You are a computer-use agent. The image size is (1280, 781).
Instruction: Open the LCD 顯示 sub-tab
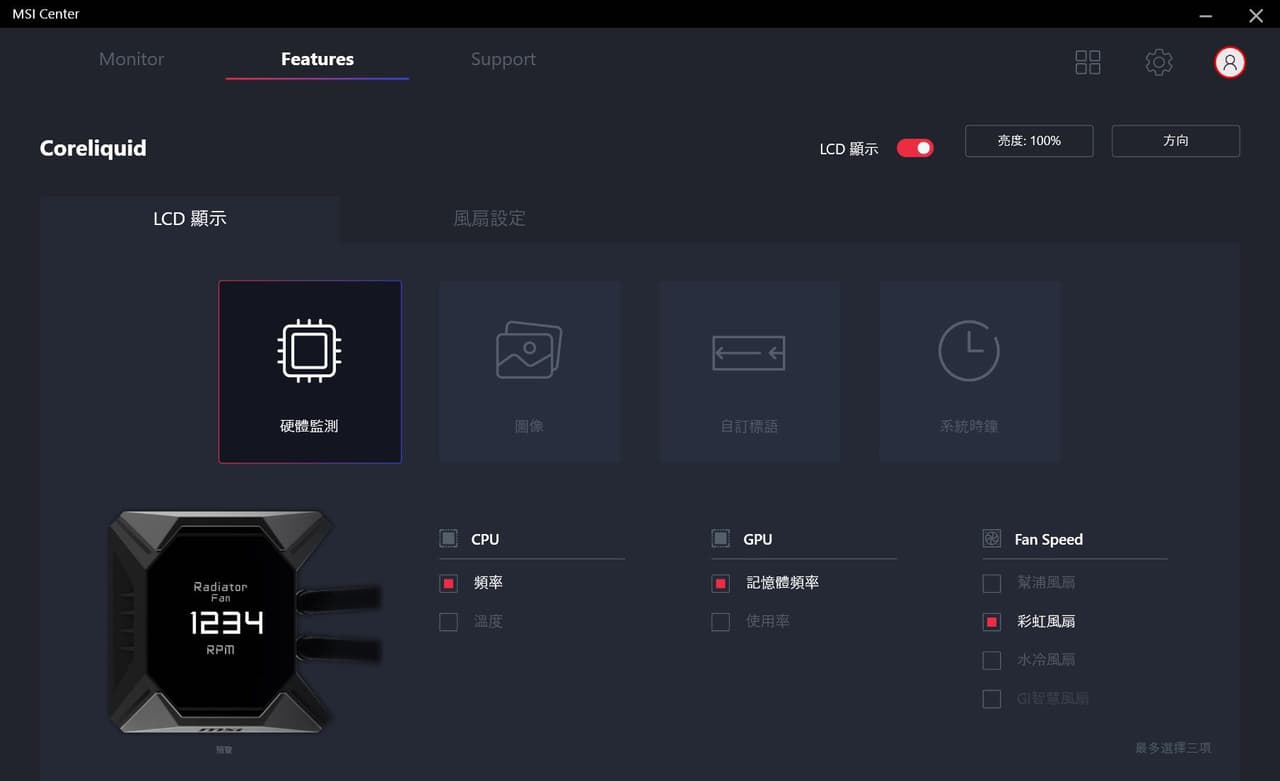tap(190, 219)
